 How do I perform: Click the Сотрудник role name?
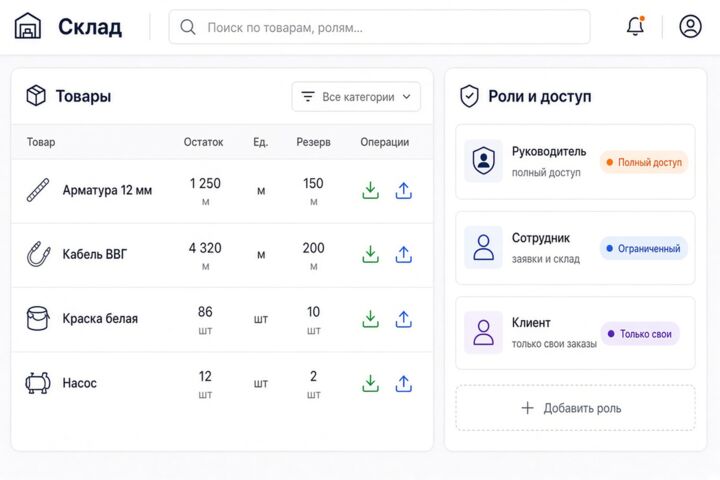(541, 238)
